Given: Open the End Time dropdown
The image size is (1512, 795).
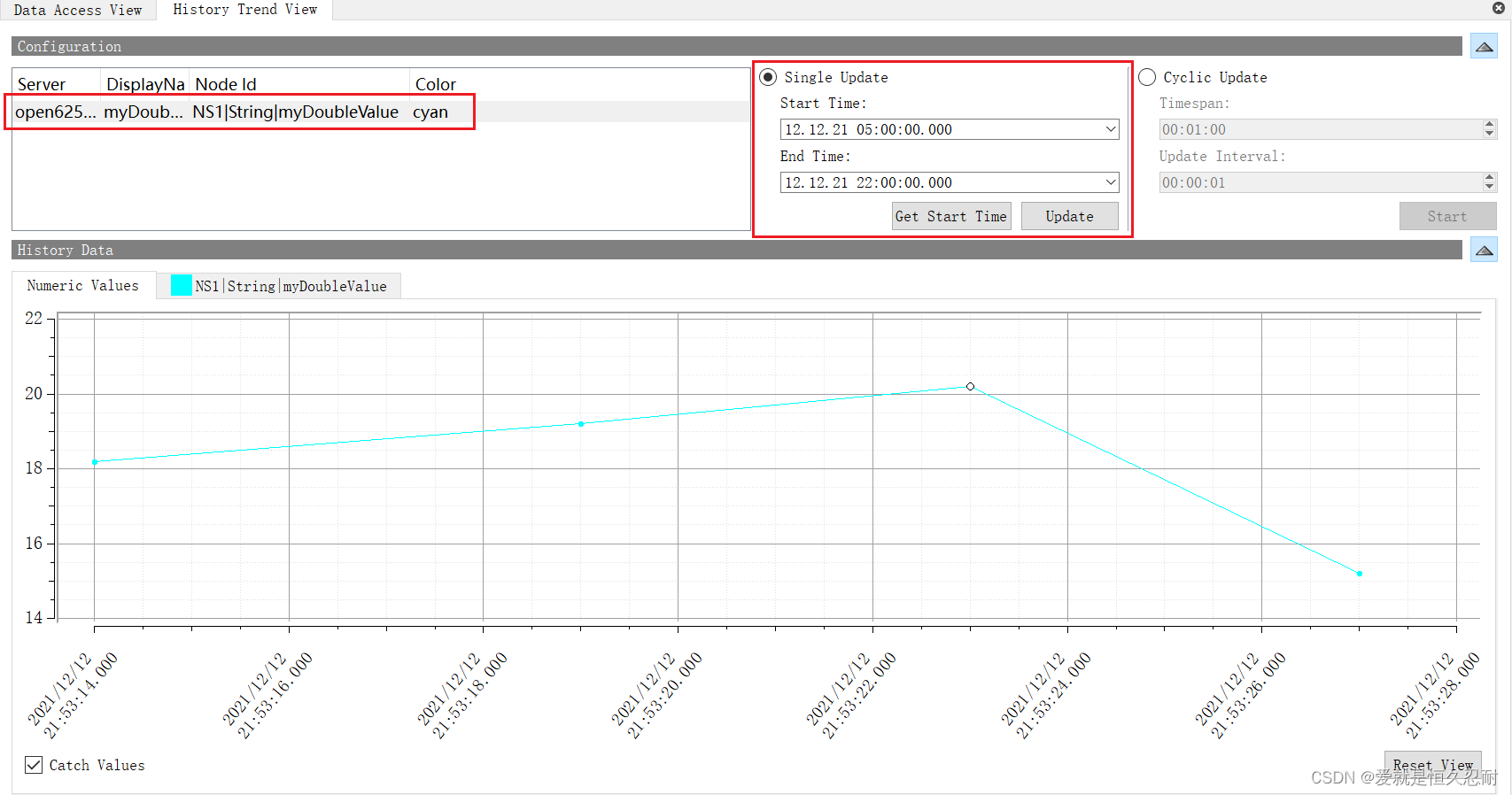Looking at the screenshot, I should tap(1110, 182).
